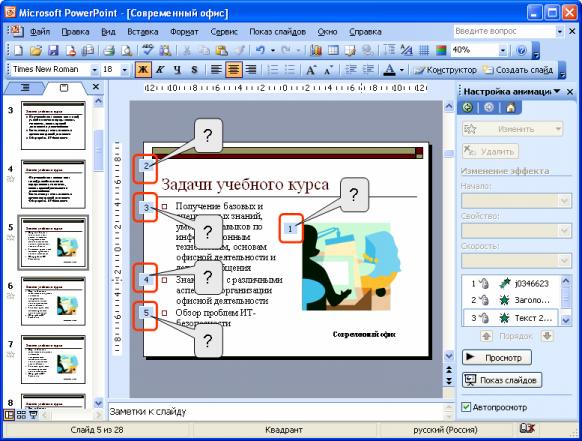Image resolution: width=582 pixels, height=441 pixels.
Task: Toggle text Shadow (S)
Action: point(194,69)
